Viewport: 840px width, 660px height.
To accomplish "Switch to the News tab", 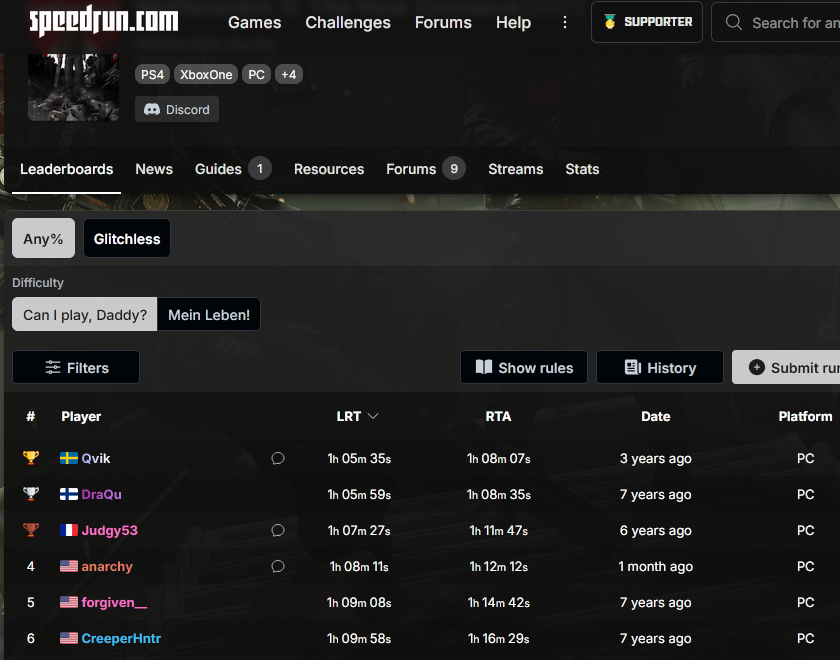I will pos(154,169).
